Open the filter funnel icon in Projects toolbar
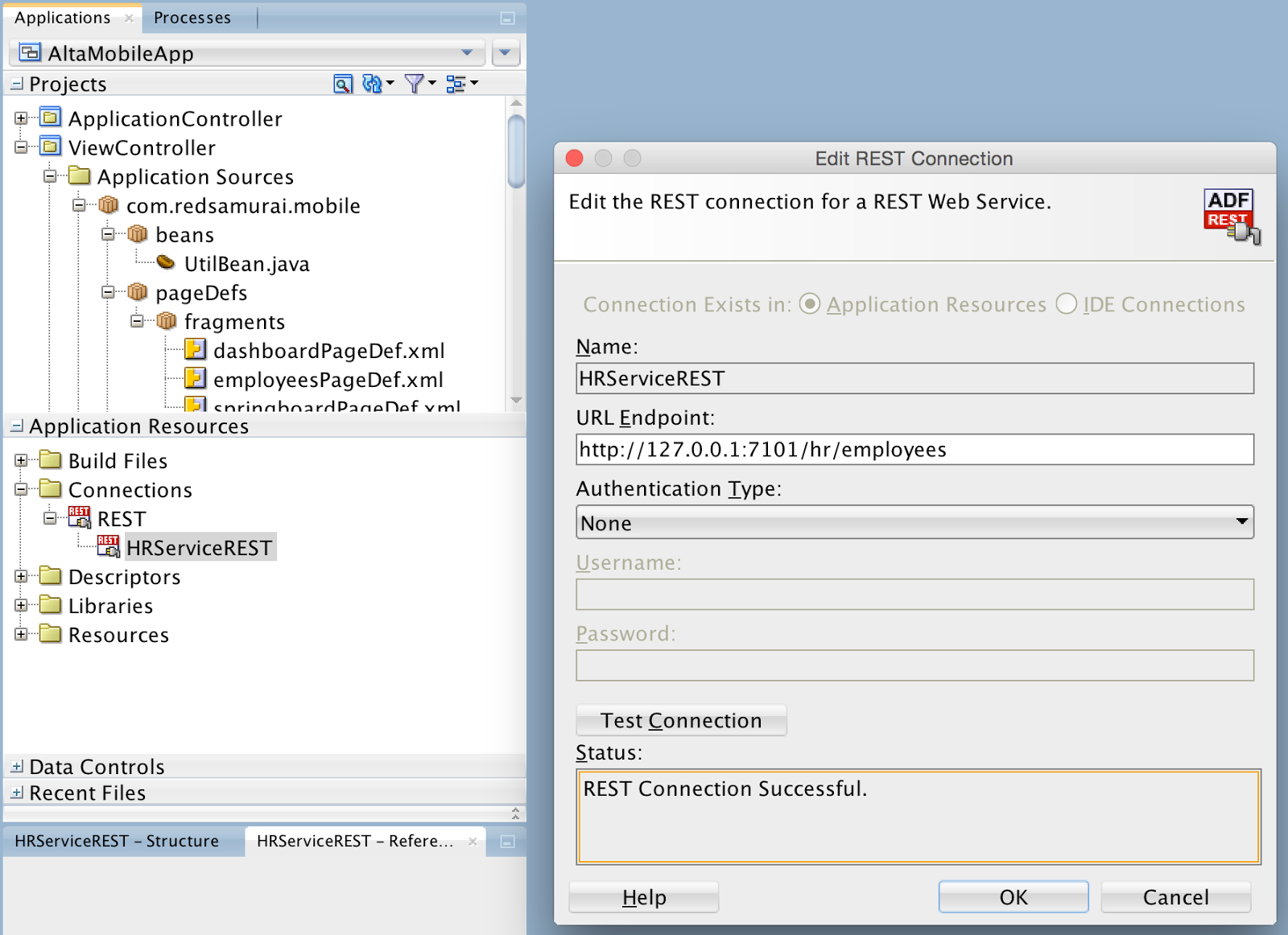Image resolution: width=1288 pixels, height=935 pixels. point(414,84)
